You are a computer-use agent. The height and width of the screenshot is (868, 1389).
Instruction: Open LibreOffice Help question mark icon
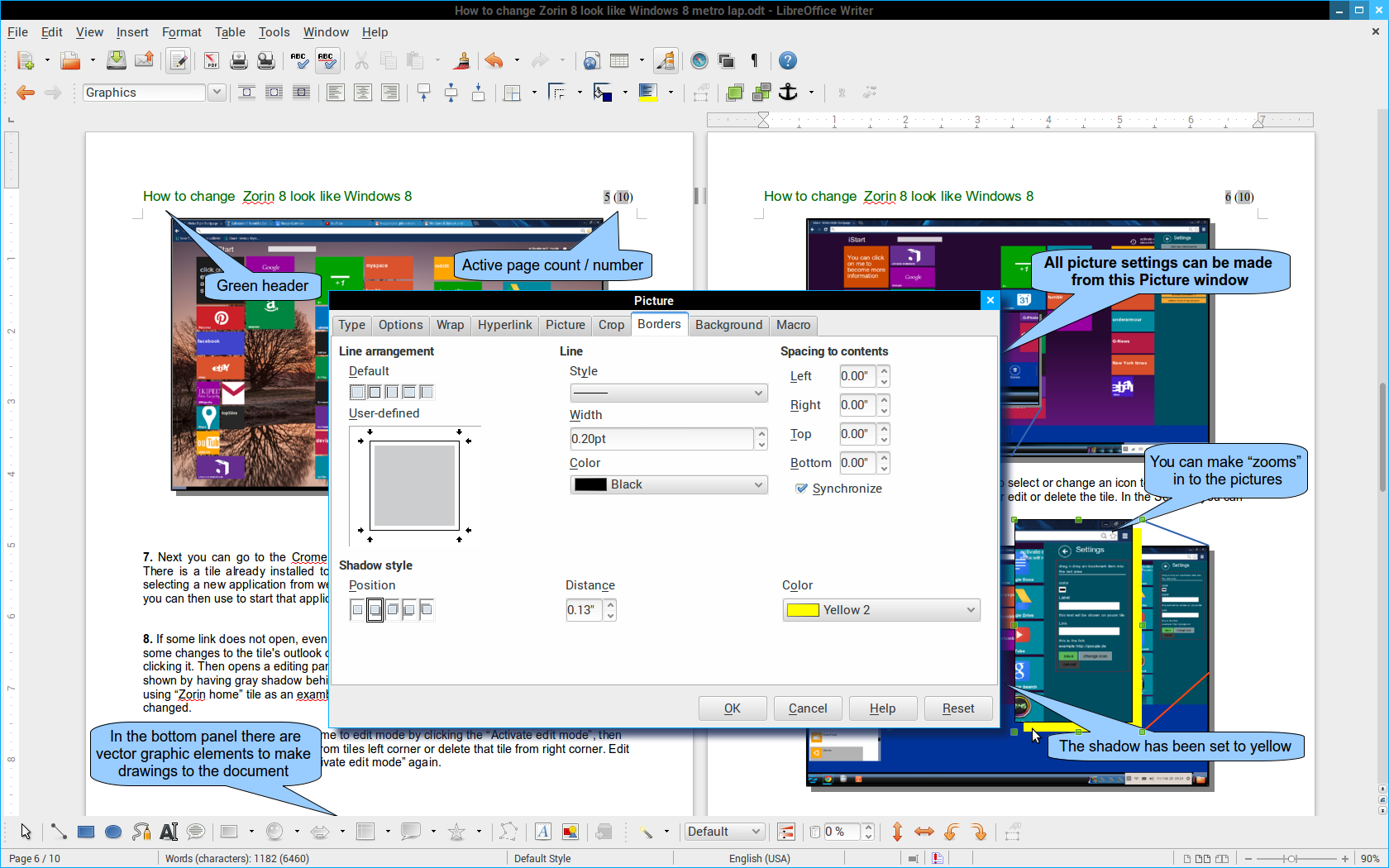pyautogui.click(x=788, y=60)
